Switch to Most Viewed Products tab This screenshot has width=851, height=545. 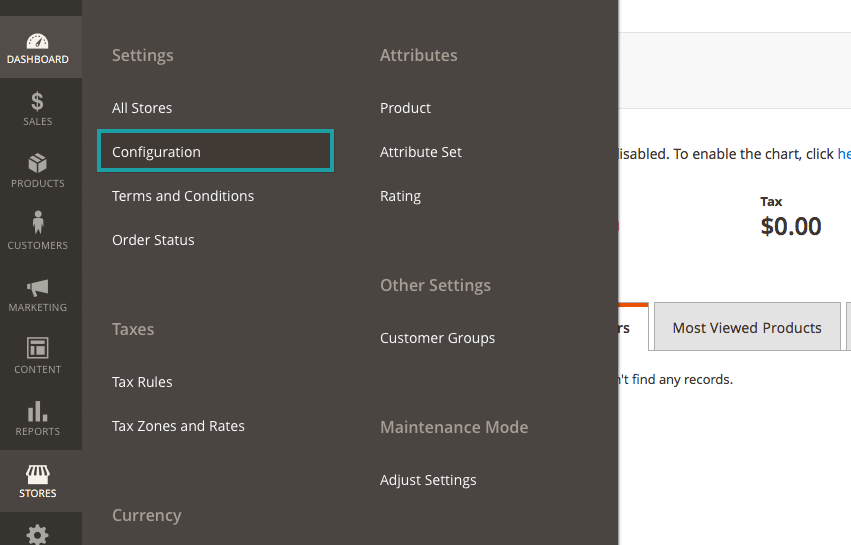[x=747, y=328]
